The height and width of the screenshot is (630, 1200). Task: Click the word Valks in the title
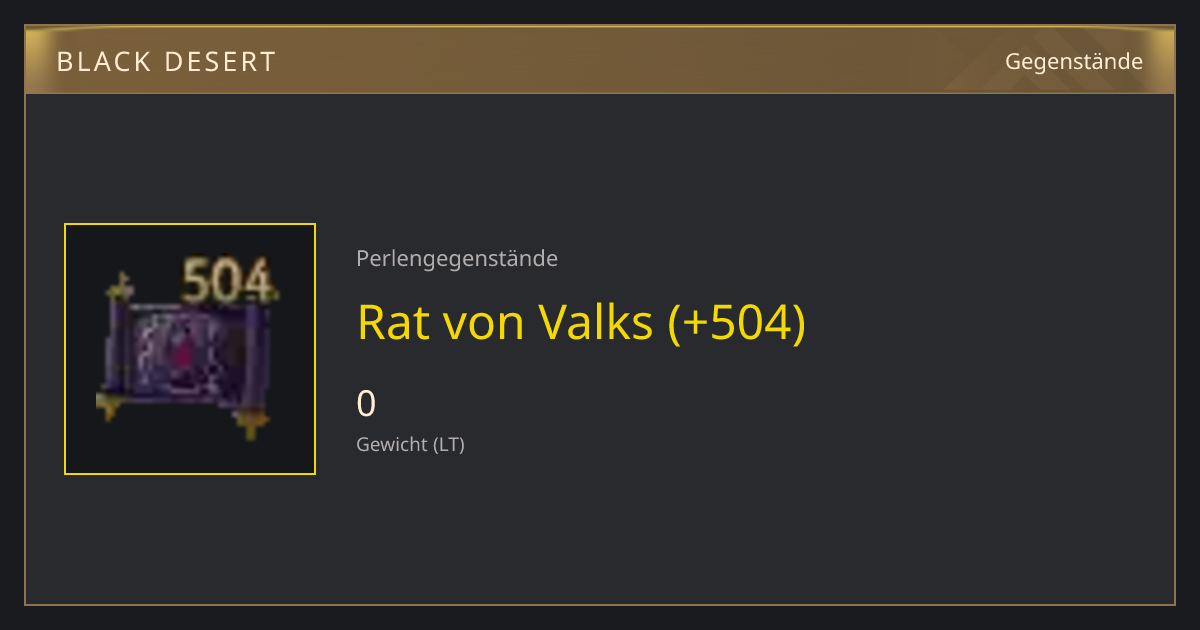coord(595,322)
